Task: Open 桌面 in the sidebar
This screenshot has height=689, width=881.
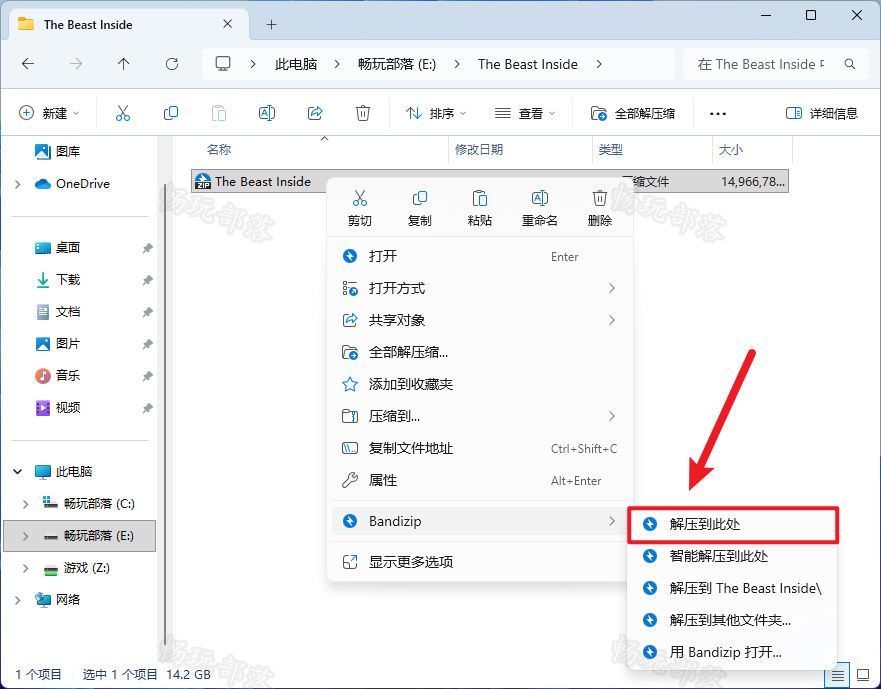Action: [x=57, y=248]
